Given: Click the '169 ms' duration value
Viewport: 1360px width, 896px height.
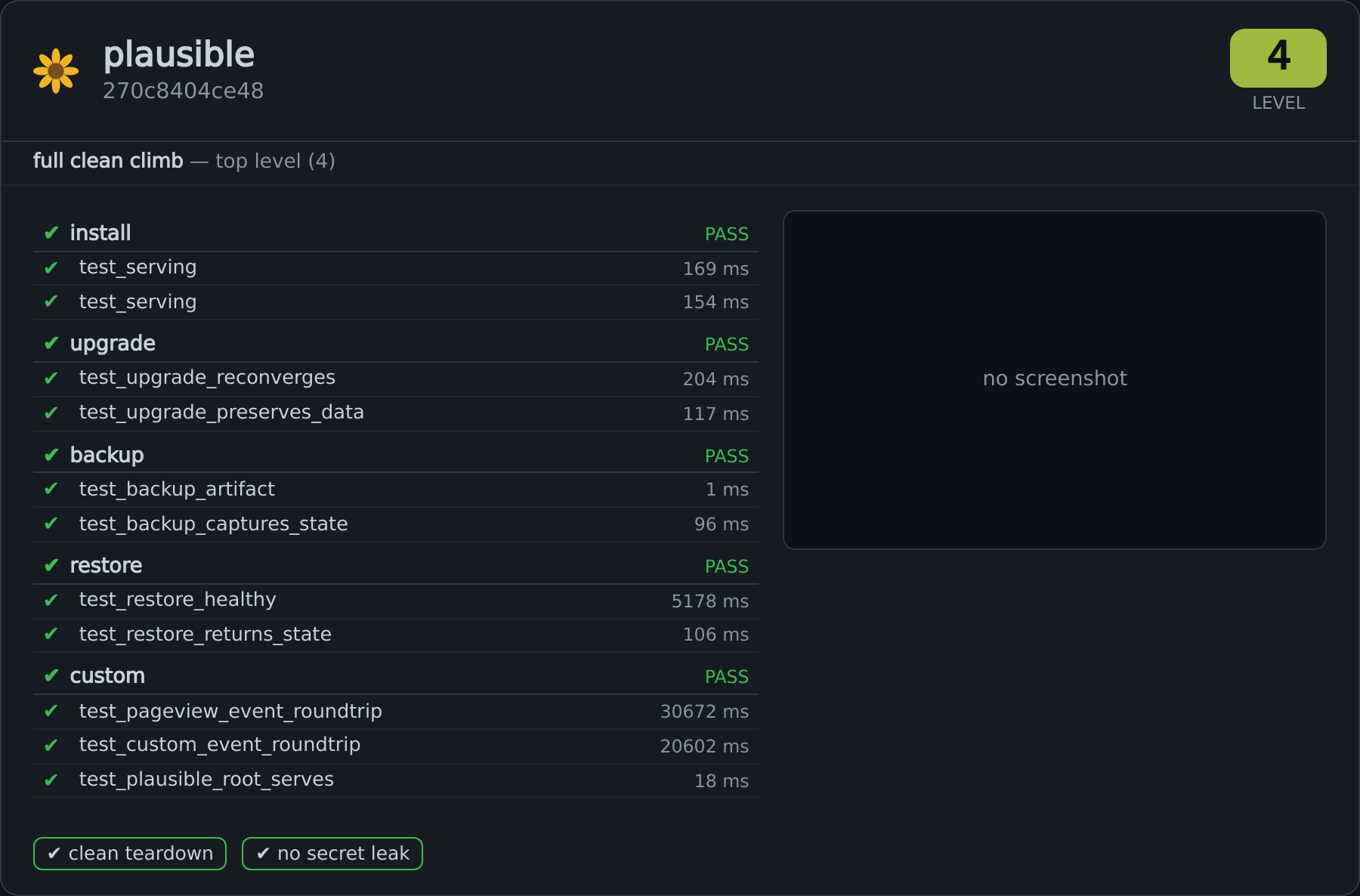Looking at the screenshot, I should coord(716,269).
